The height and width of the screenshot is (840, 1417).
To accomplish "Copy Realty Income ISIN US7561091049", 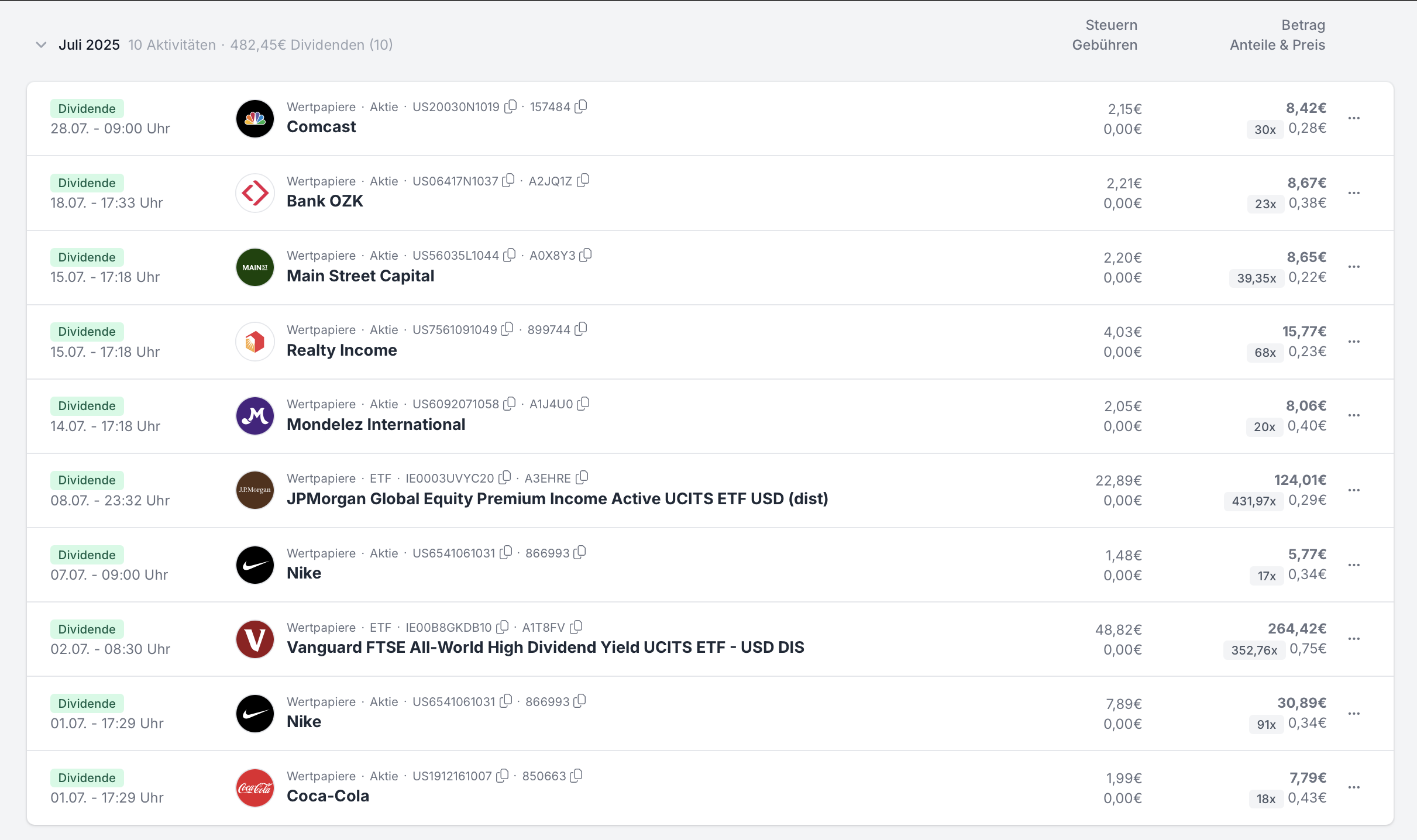I will coord(508,329).
